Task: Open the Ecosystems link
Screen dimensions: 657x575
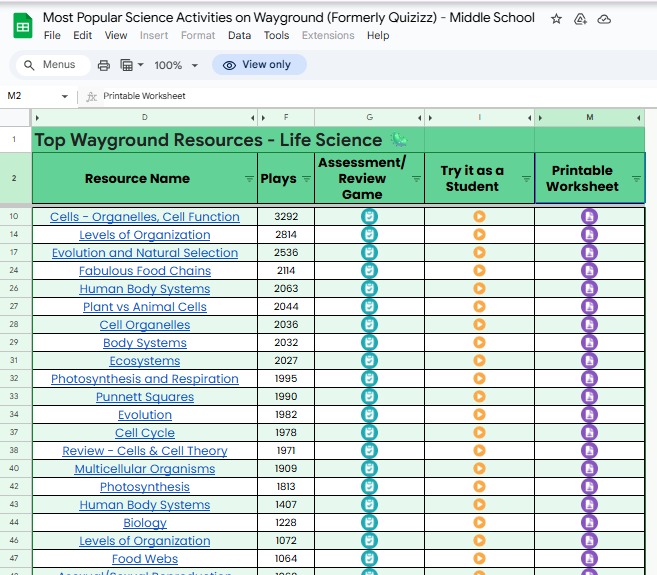Action: (x=145, y=361)
